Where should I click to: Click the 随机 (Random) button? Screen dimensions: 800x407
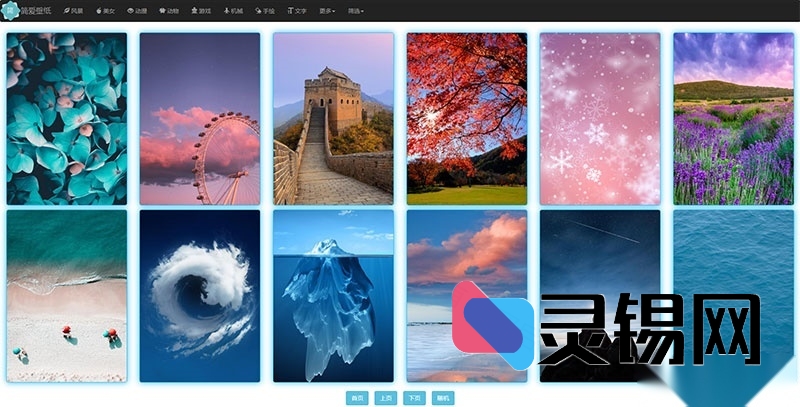click(x=443, y=398)
